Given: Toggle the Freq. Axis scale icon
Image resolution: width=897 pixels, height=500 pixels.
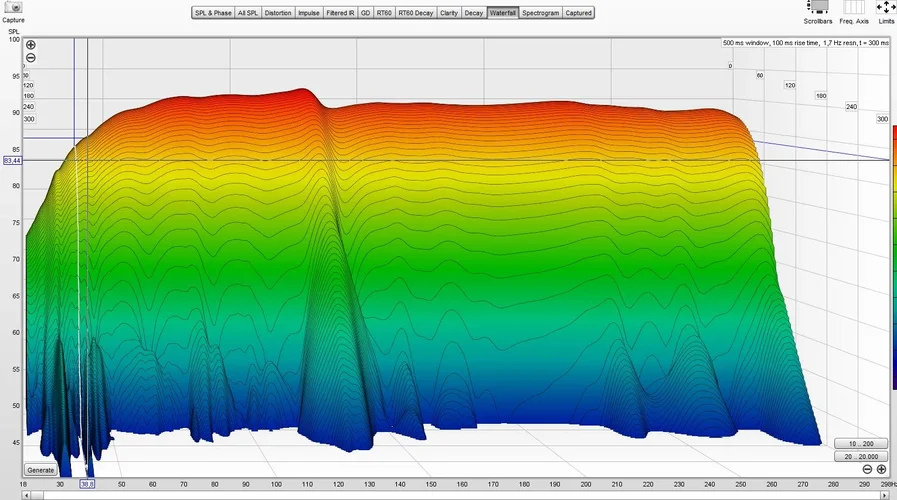Looking at the screenshot, I should (853, 8).
